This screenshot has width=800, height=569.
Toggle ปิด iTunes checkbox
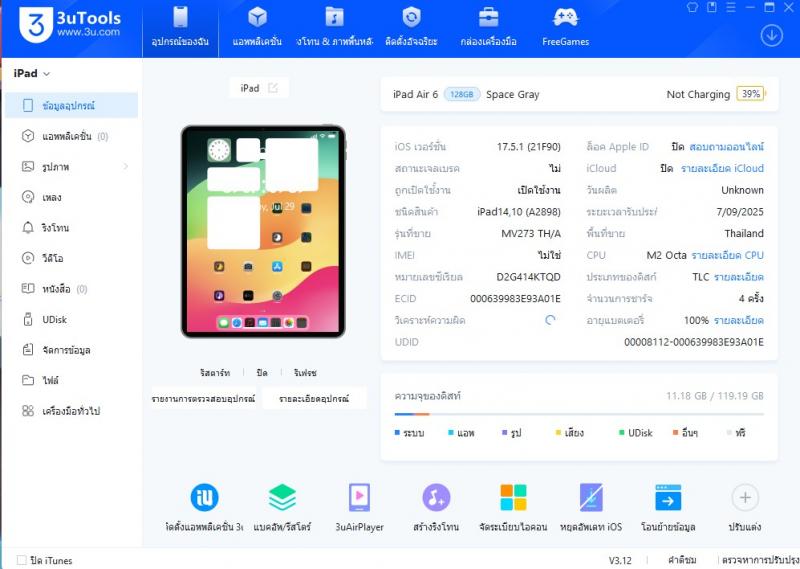click(x=22, y=560)
